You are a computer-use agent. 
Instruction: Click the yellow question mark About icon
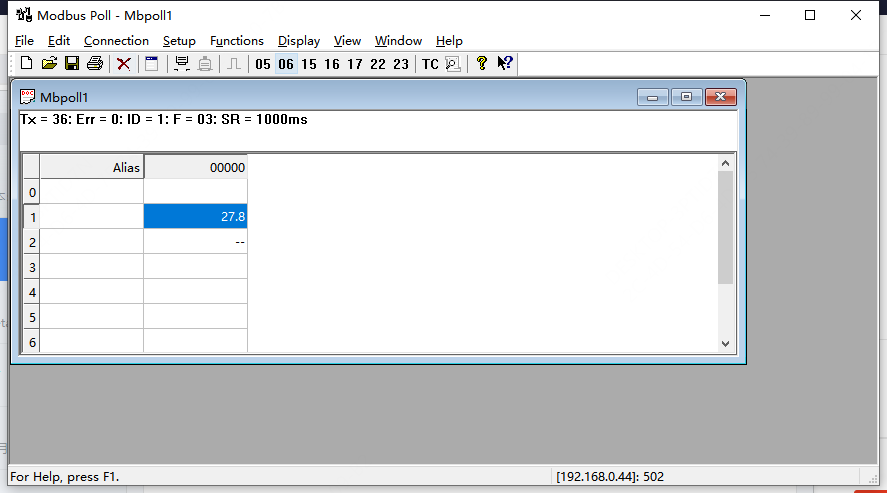pyautogui.click(x=482, y=63)
